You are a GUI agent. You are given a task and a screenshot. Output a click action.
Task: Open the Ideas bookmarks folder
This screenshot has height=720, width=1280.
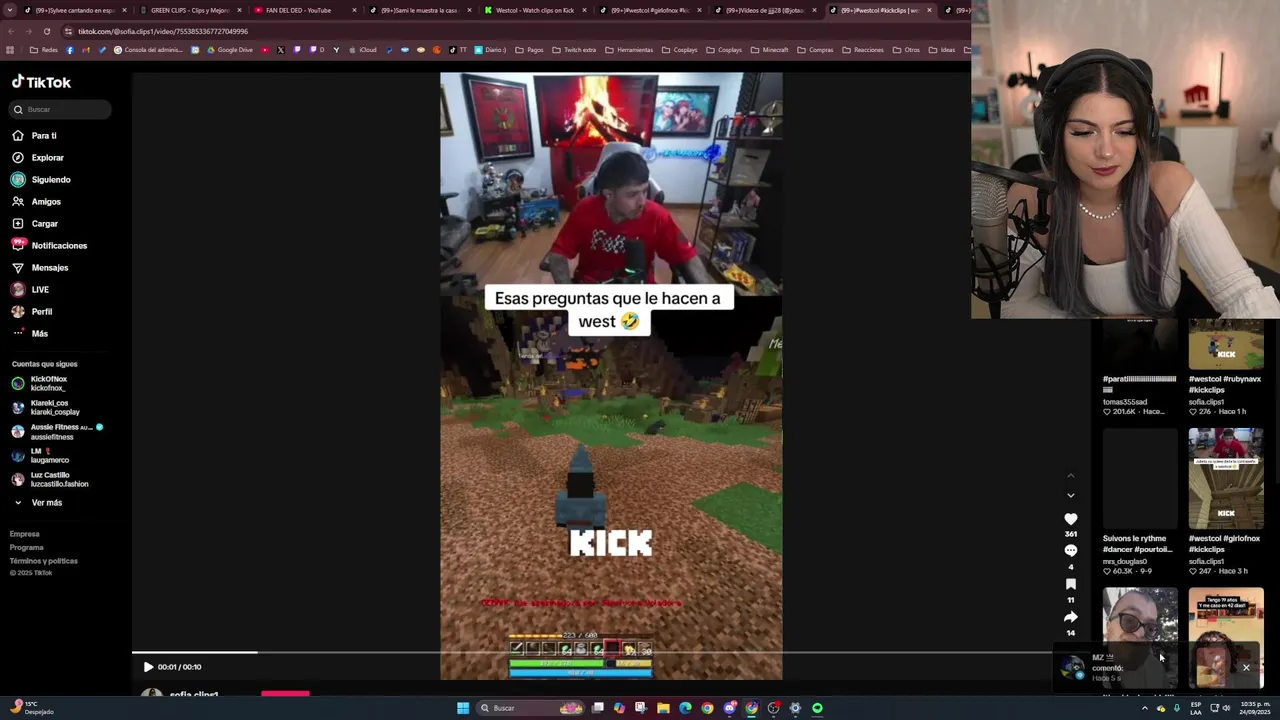[942, 50]
